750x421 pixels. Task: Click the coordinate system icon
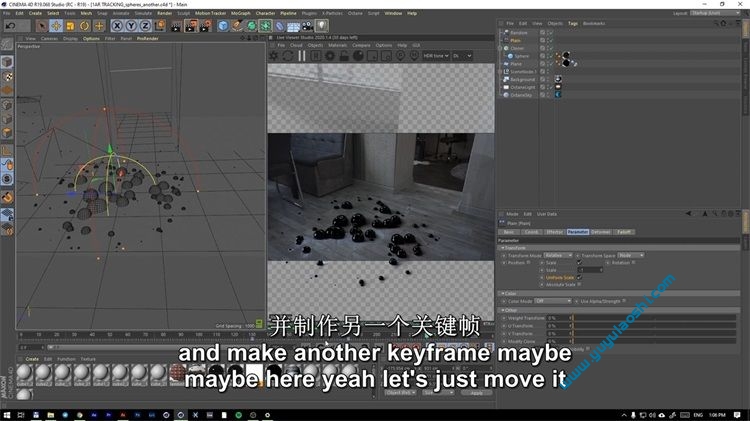(160, 25)
